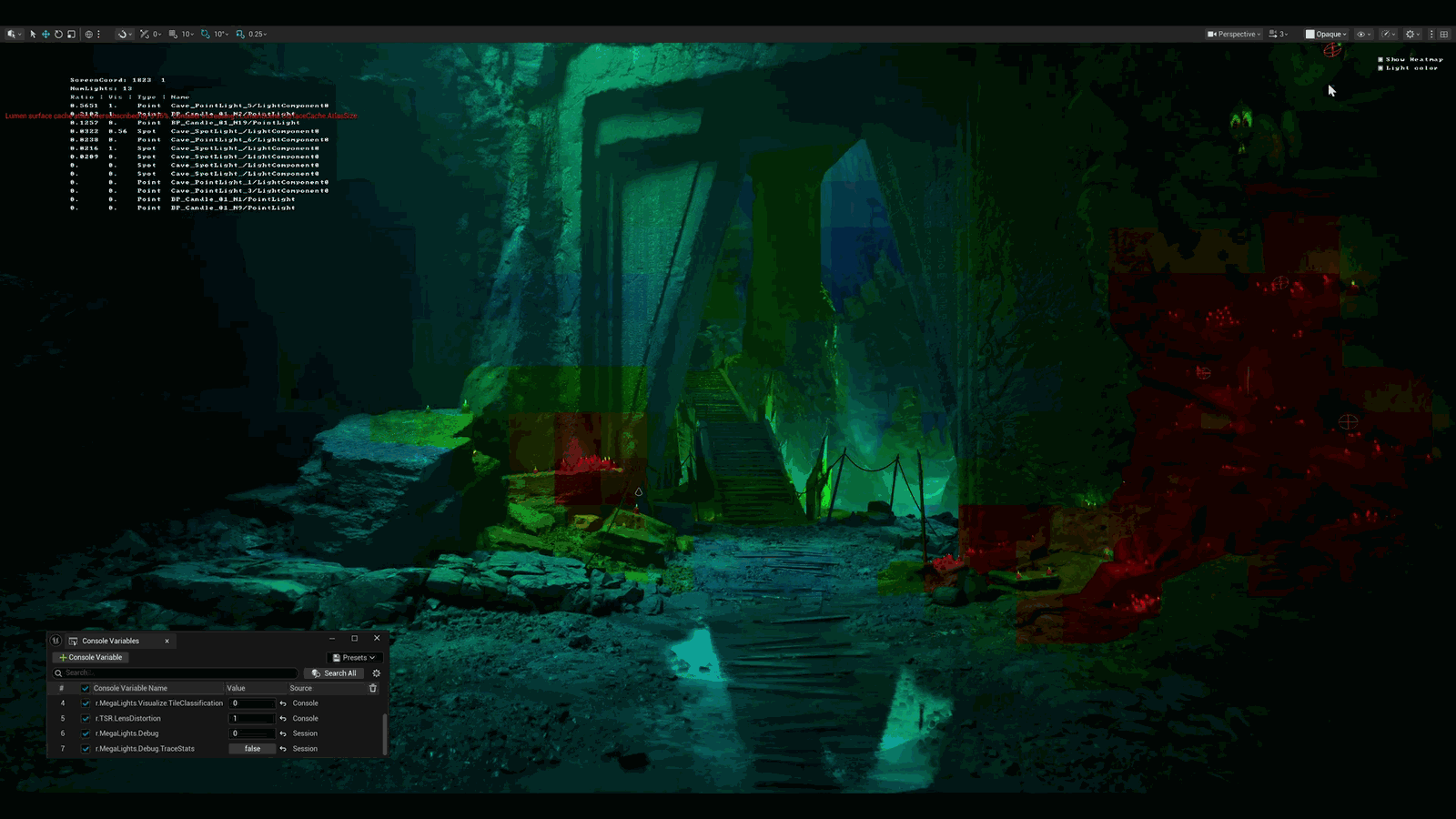Open viewport extra options kebab menu
The height and width of the screenshot is (819, 1456).
[x=1431, y=34]
